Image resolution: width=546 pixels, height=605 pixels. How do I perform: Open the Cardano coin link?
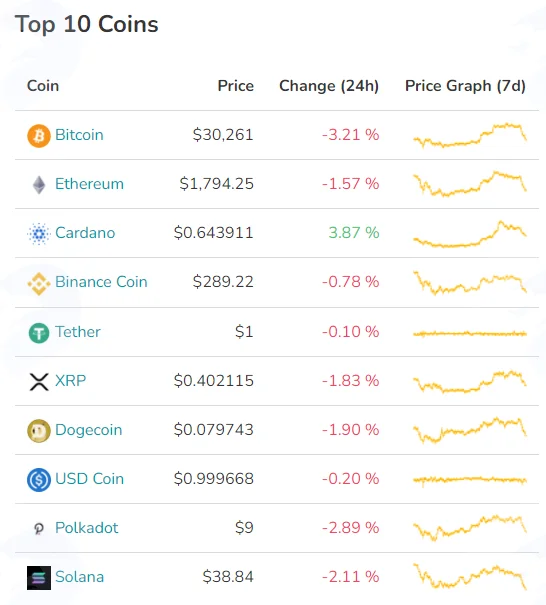(x=85, y=233)
